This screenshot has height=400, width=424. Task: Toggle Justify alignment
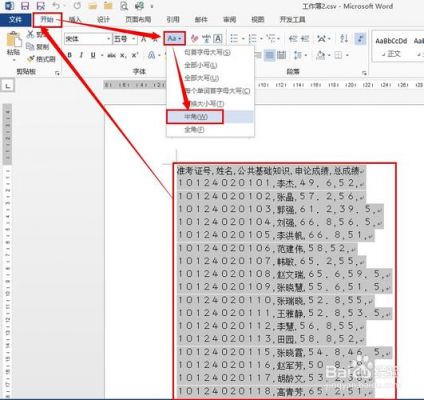(x=270, y=55)
